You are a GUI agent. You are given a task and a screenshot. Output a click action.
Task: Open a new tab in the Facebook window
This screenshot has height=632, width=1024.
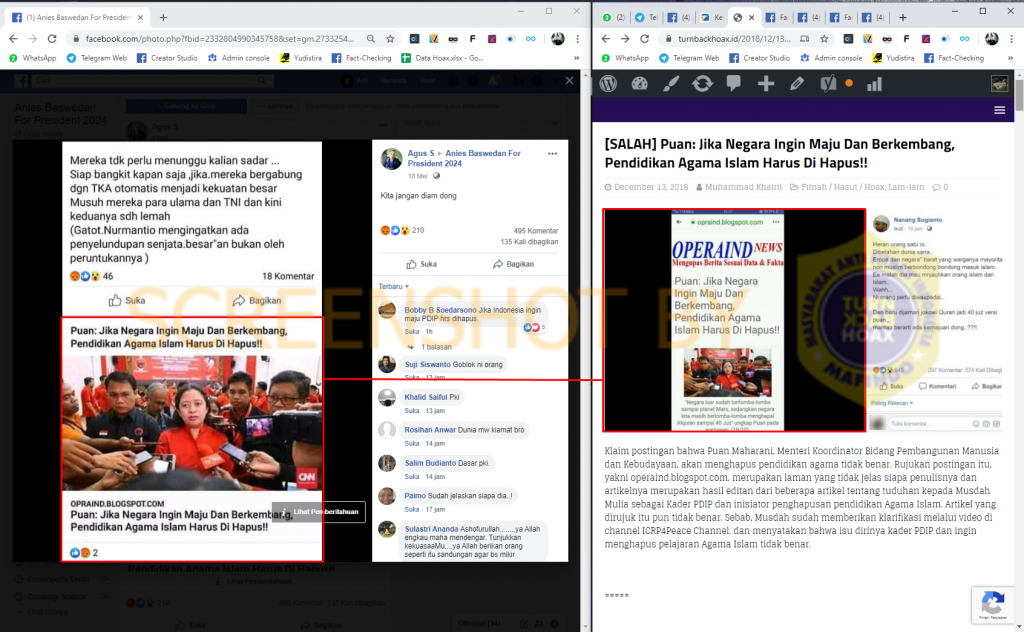tap(163, 18)
